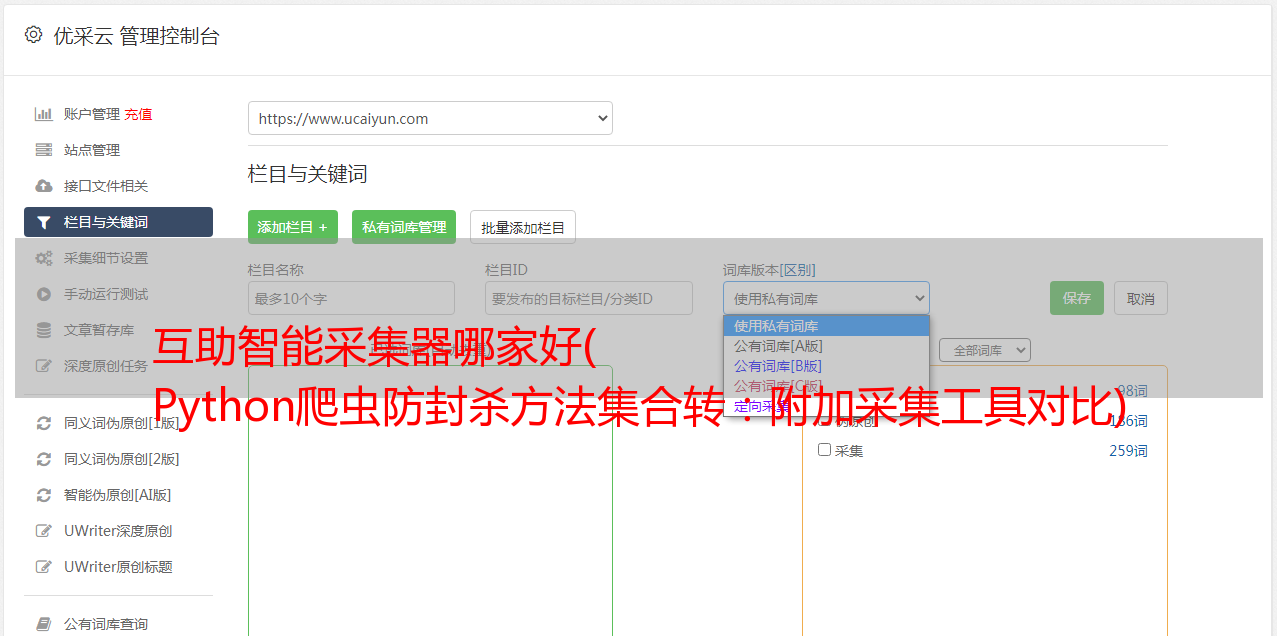Click the filter icon of 栏目与关键词
This screenshot has height=636, width=1277.
click(x=44, y=222)
